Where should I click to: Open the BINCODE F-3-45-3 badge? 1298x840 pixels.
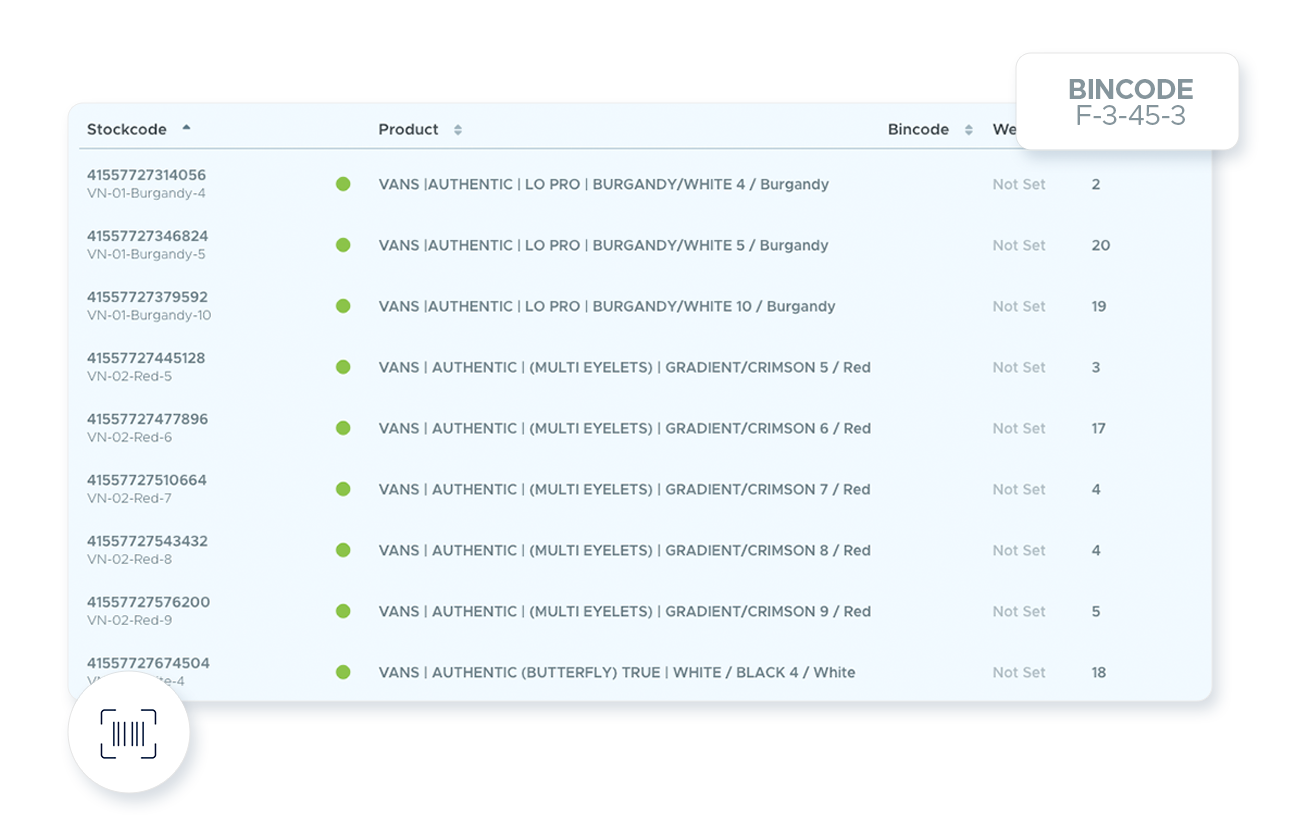(1130, 102)
